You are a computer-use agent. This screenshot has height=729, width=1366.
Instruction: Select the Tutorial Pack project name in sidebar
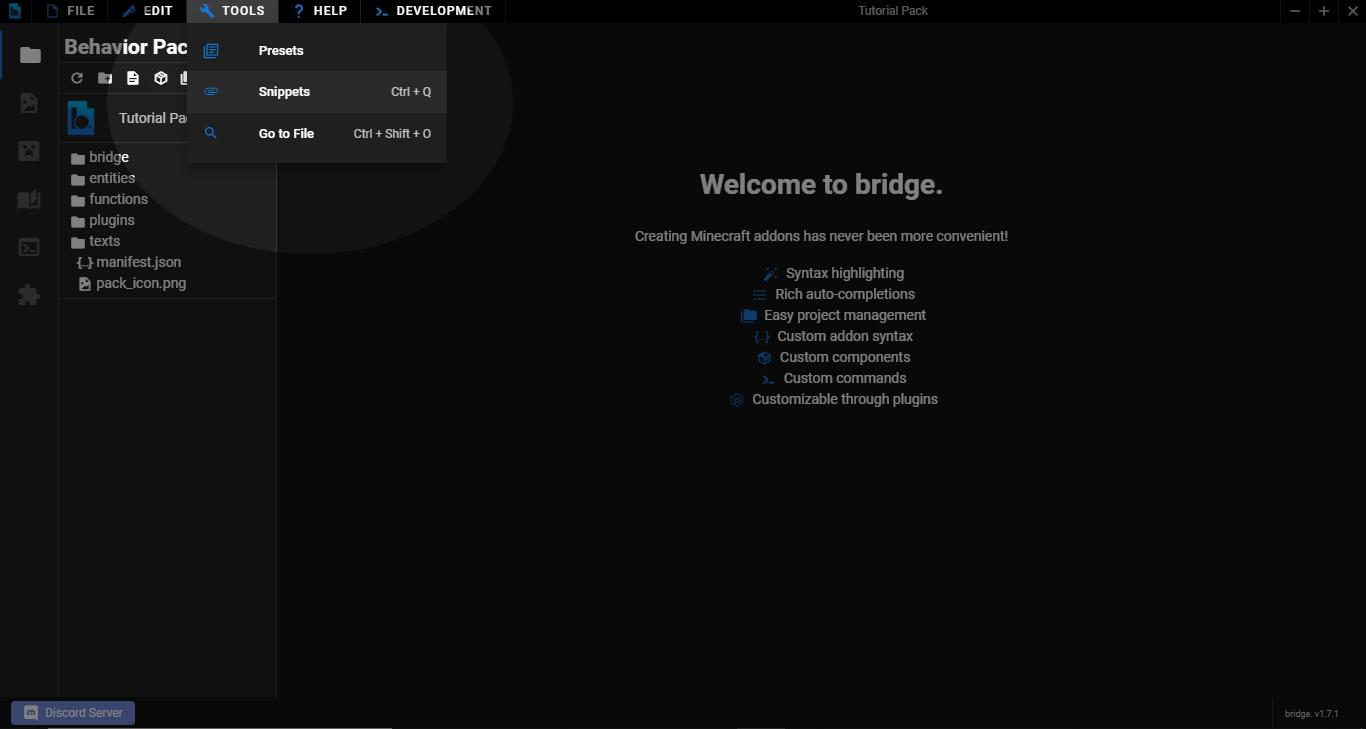(153, 118)
